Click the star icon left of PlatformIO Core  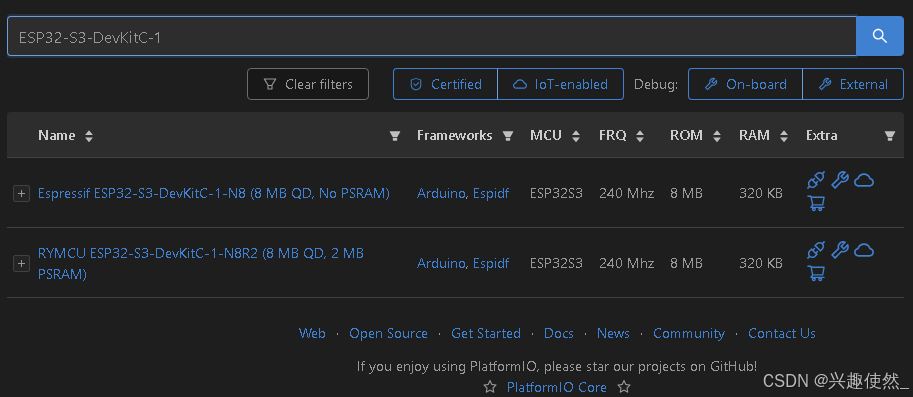[490, 387]
